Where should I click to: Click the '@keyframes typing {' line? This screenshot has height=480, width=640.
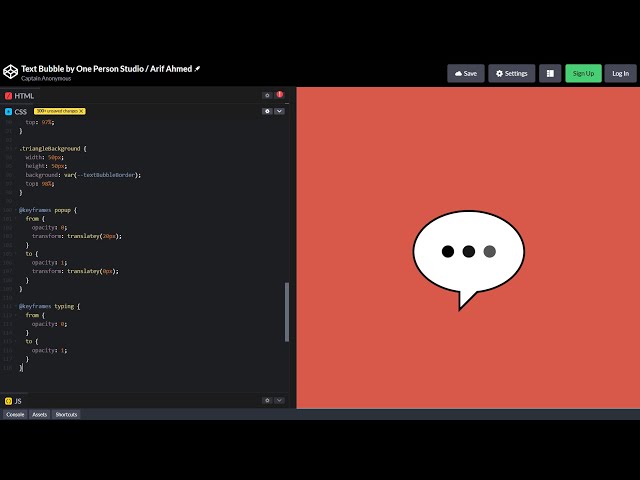[x=49, y=306]
